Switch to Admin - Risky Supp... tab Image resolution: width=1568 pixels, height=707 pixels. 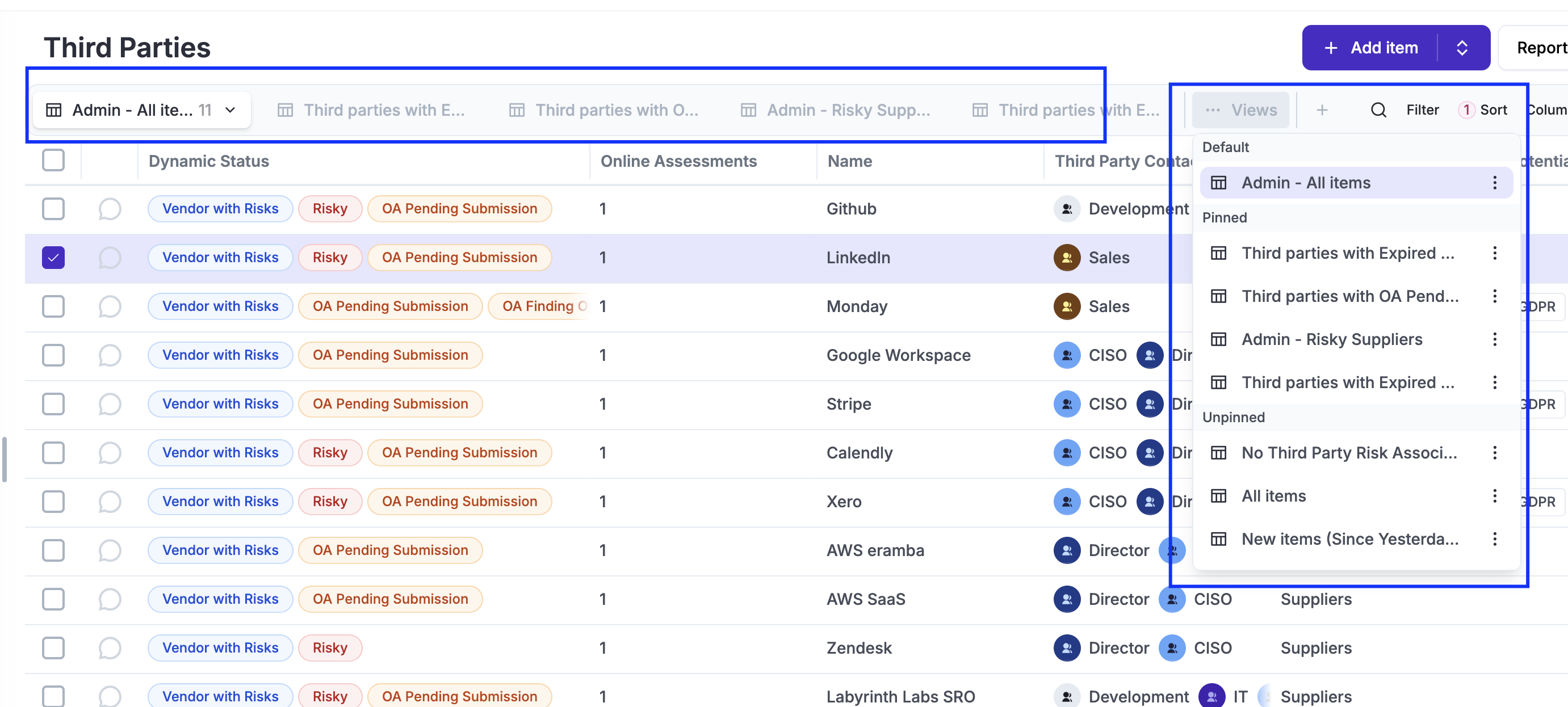[x=835, y=110]
